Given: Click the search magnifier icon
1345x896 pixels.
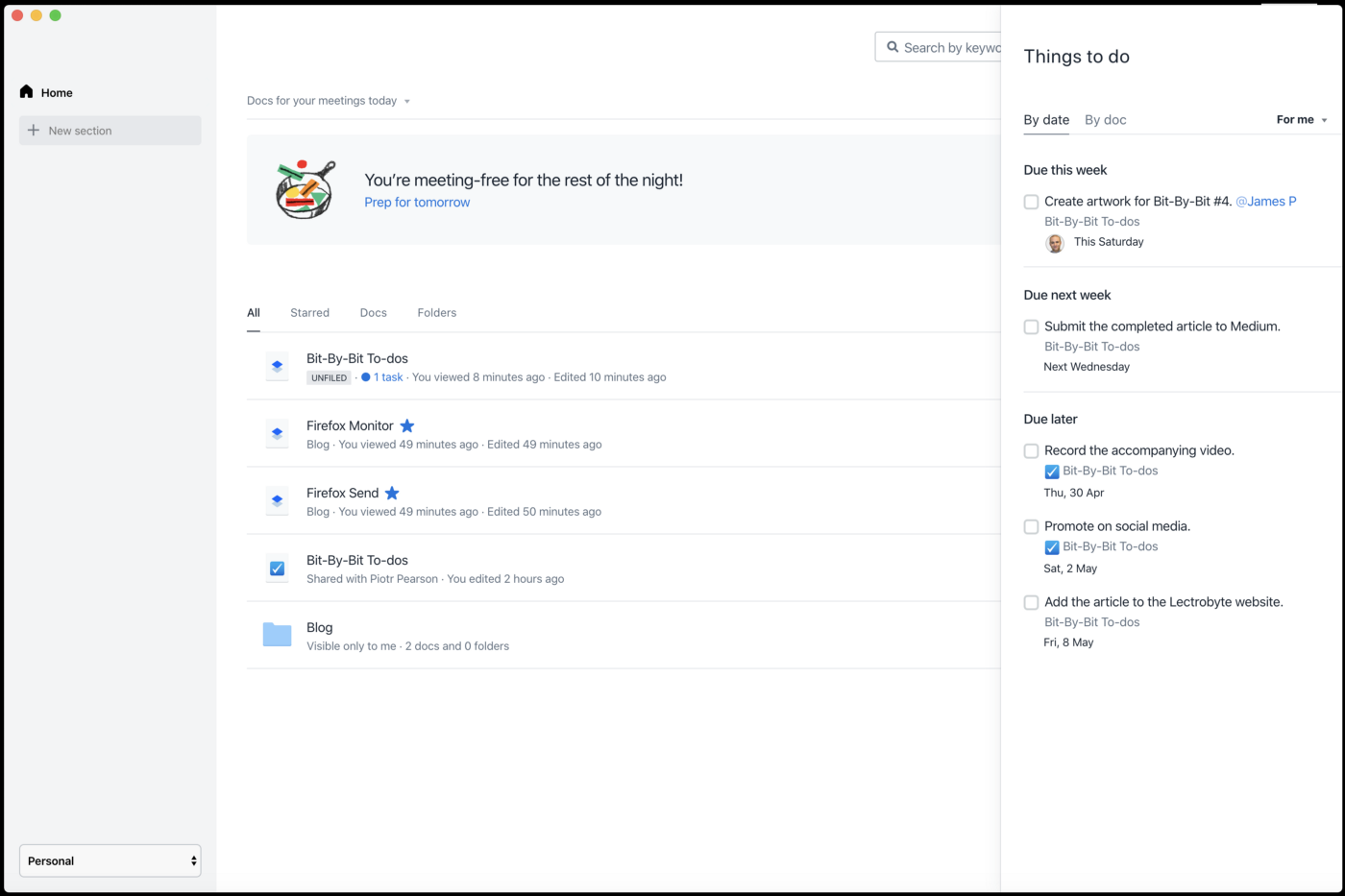Looking at the screenshot, I should [893, 46].
